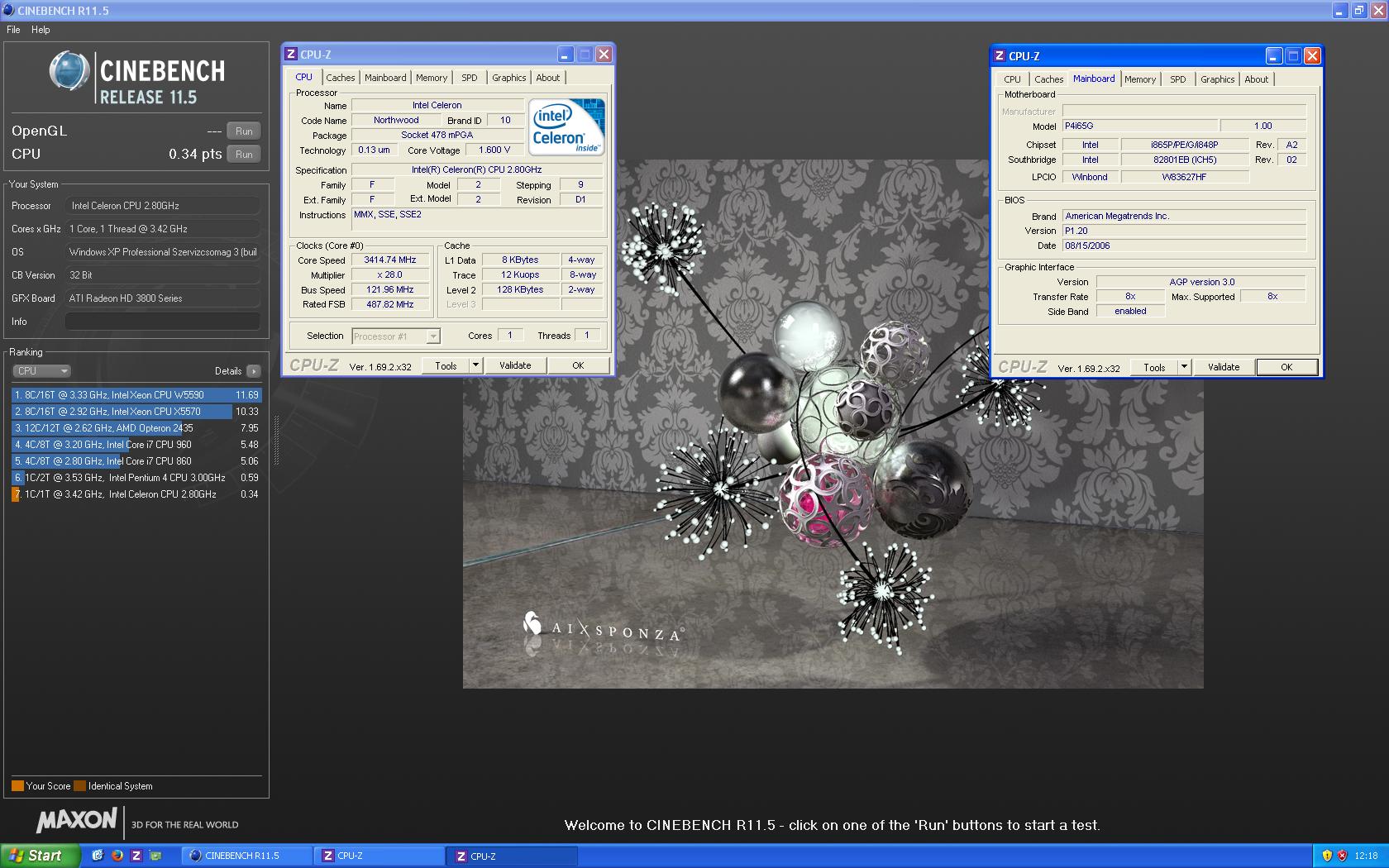Run the CPU benchmark

pos(244,155)
